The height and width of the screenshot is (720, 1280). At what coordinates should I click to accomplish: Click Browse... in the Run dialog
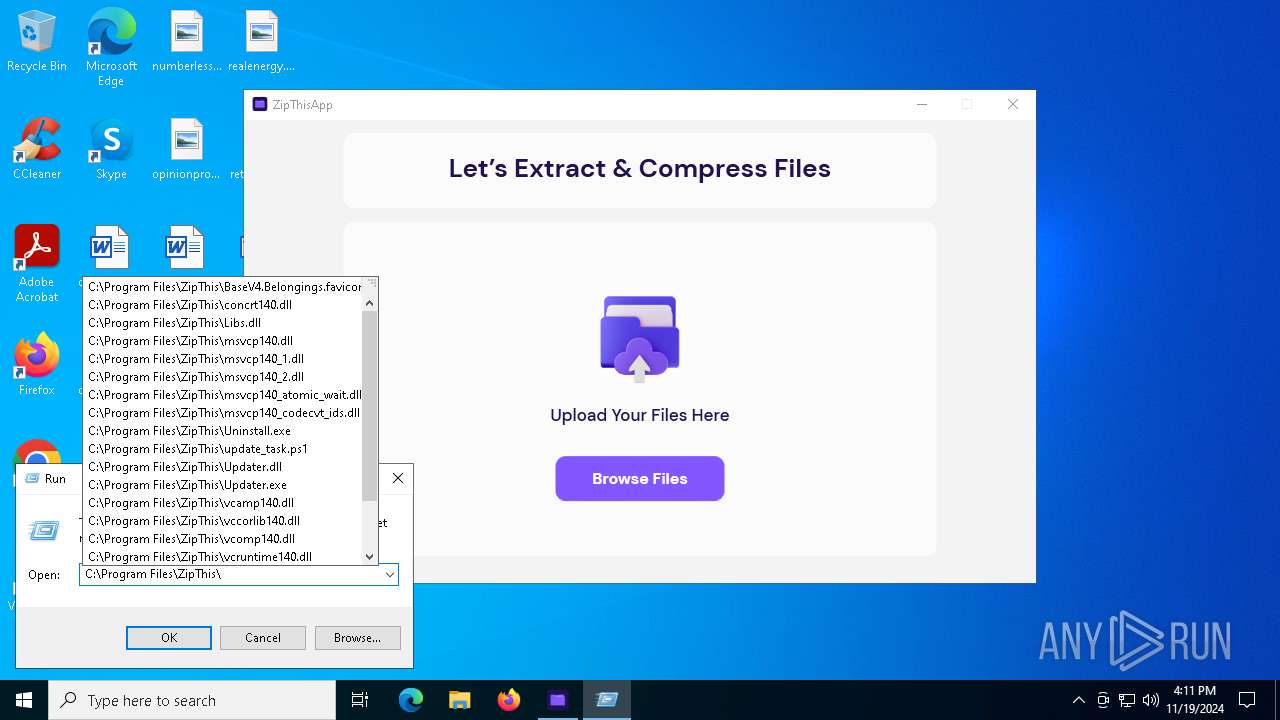(357, 638)
